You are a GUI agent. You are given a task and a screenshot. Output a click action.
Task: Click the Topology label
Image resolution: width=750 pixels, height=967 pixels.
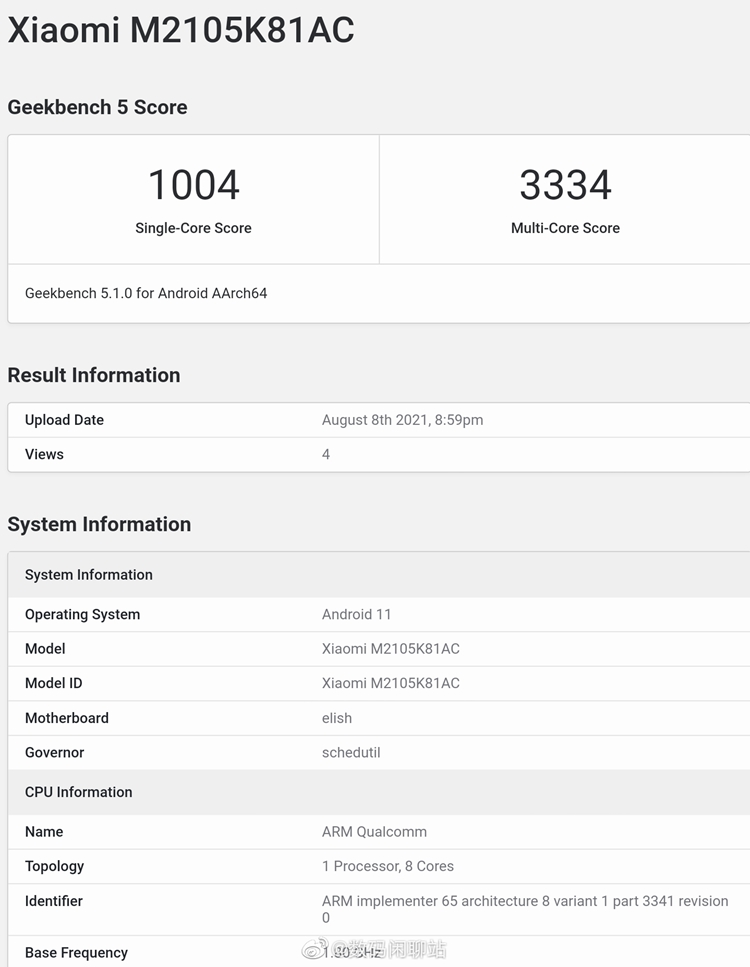(x=54, y=866)
